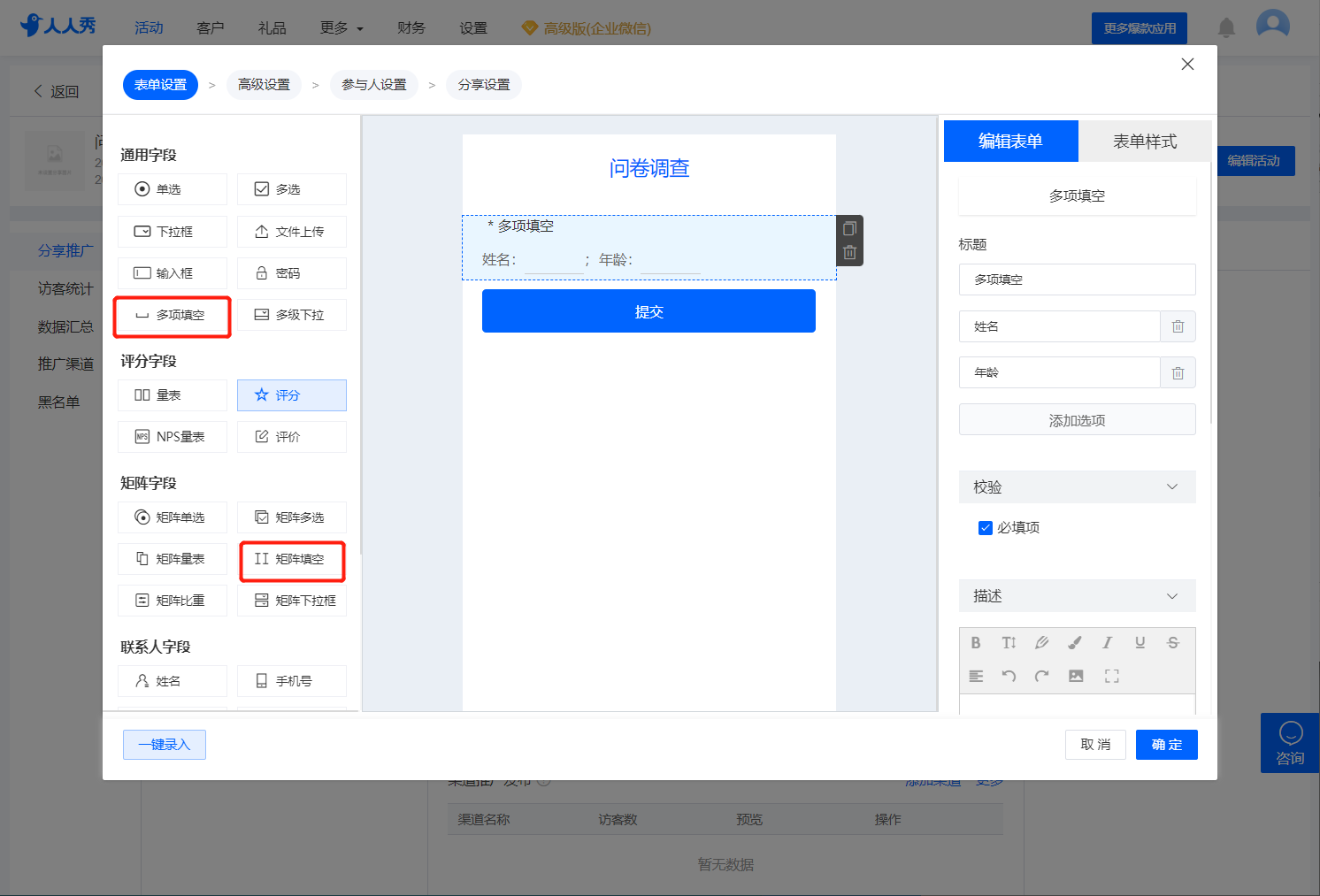The width and height of the screenshot is (1320, 896).
Task: Add a 多项填空 multi-blank field
Action: (173, 315)
